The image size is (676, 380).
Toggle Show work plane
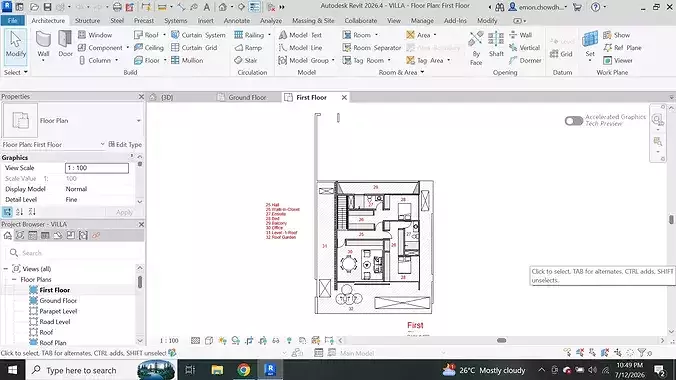pos(617,35)
